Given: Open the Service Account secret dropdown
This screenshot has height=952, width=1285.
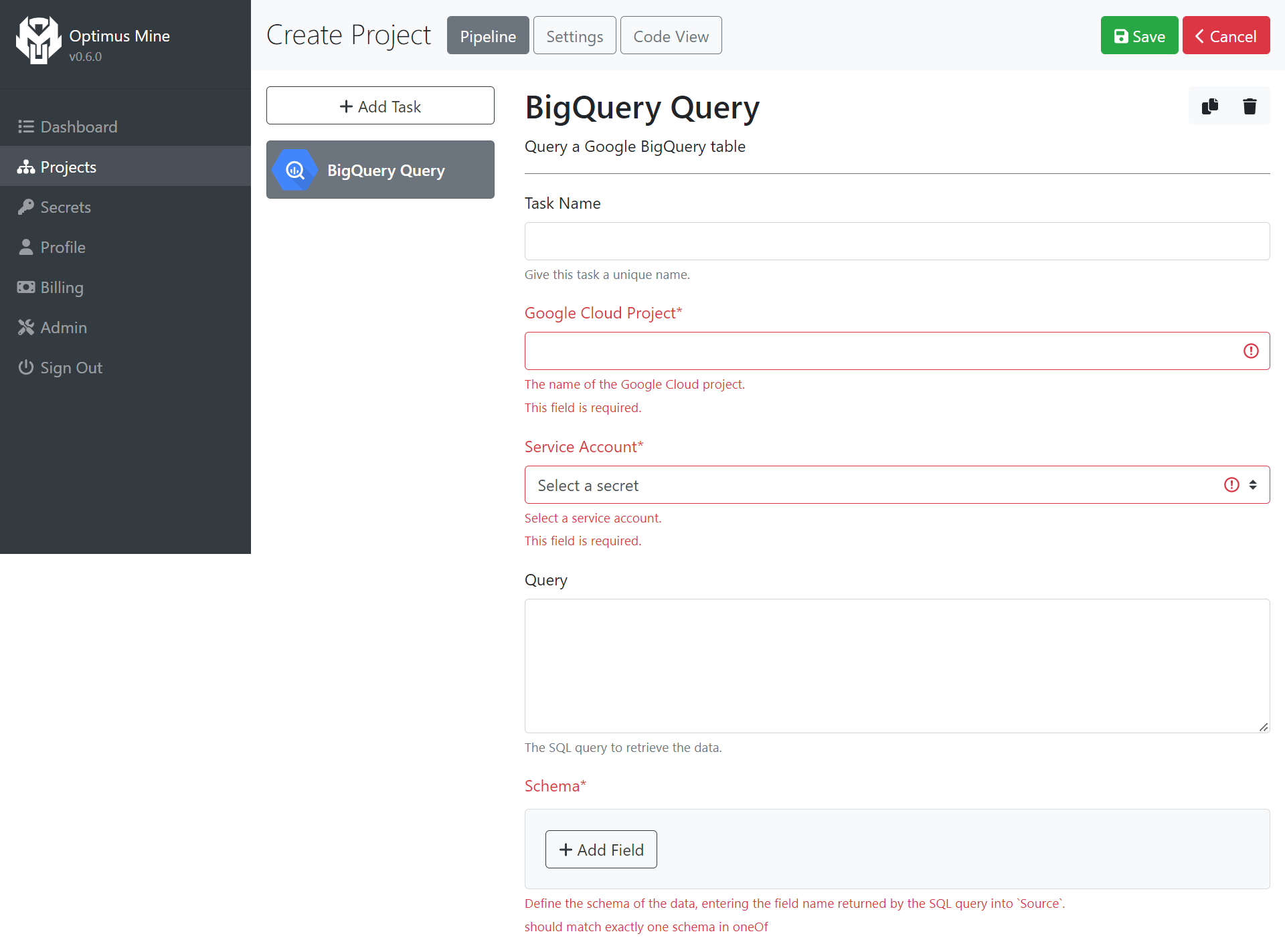Looking at the screenshot, I should 897,485.
